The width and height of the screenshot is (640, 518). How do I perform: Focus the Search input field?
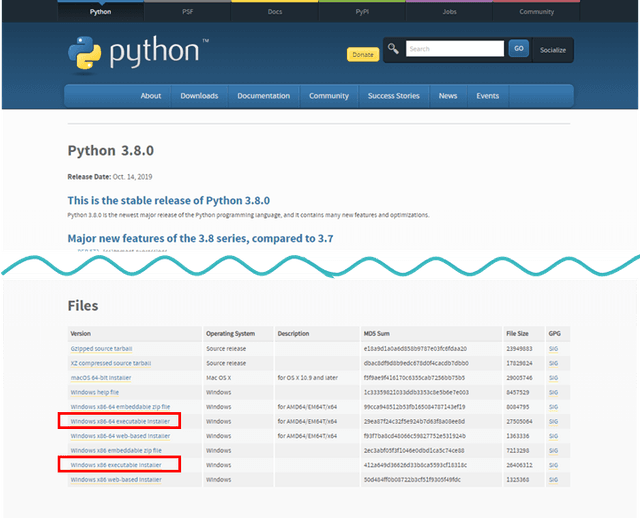click(455, 49)
